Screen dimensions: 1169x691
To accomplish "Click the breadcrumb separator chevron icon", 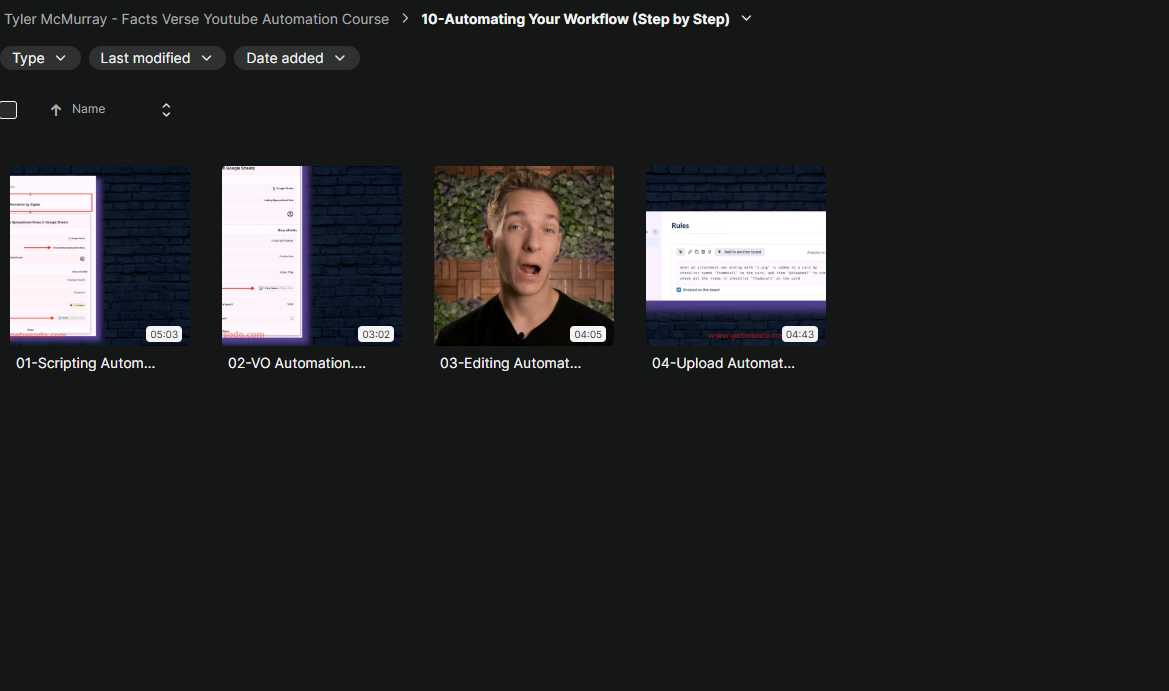I will pos(405,19).
